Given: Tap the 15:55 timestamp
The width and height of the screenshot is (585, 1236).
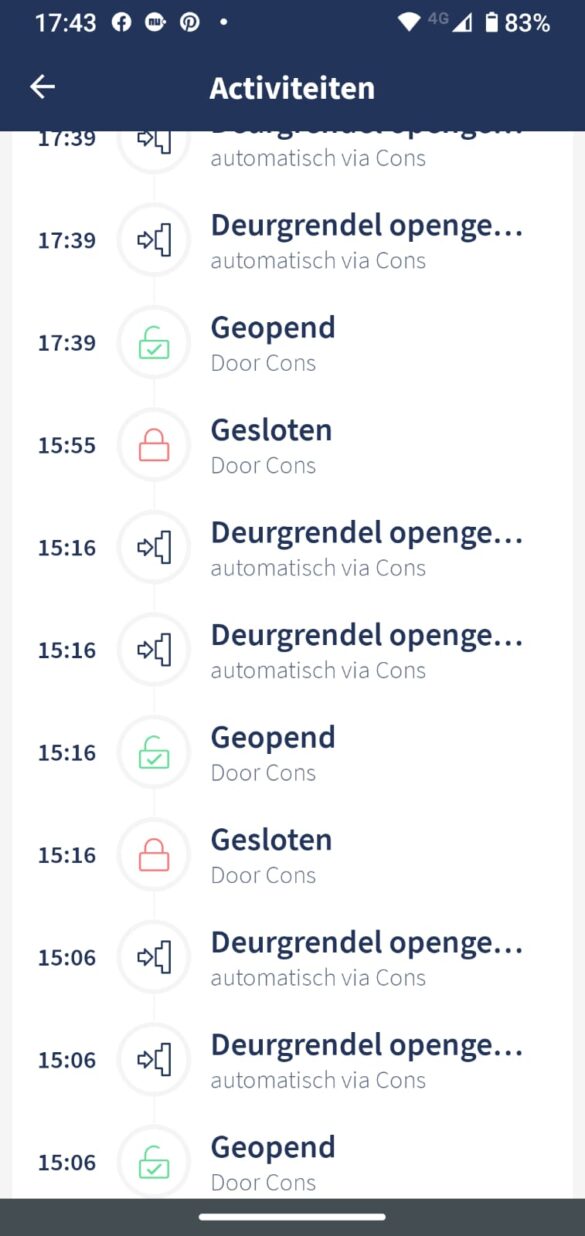Looking at the screenshot, I should tap(67, 446).
